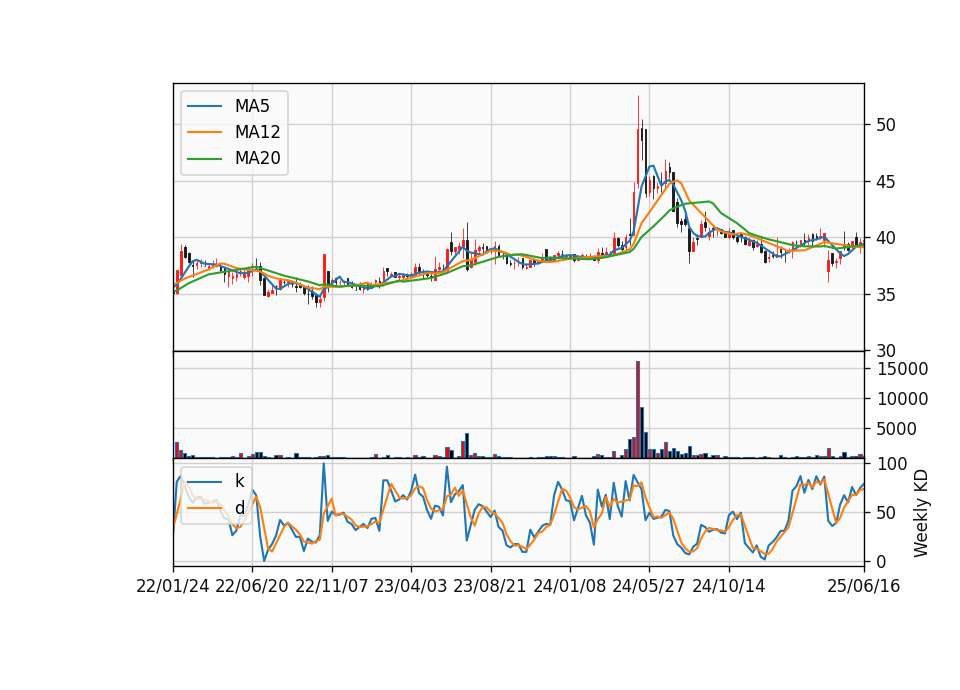
Task: Click the 22/11/07 date tick label
Action: (x=331, y=586)
